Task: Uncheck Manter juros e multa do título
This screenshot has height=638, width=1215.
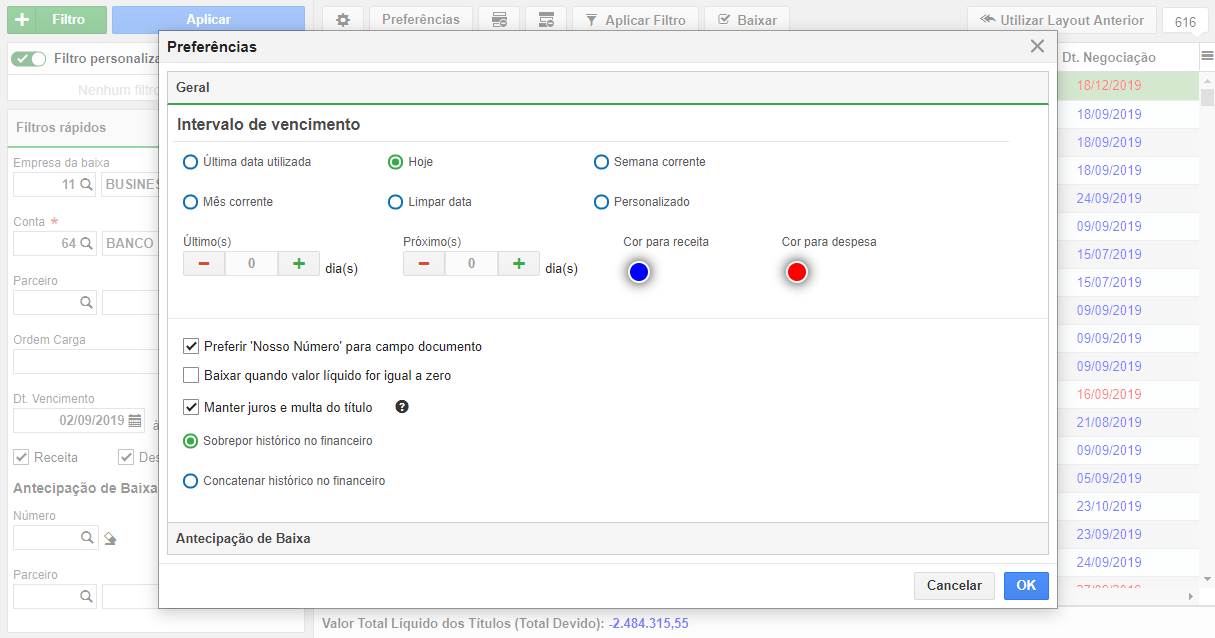Action: 191,407
